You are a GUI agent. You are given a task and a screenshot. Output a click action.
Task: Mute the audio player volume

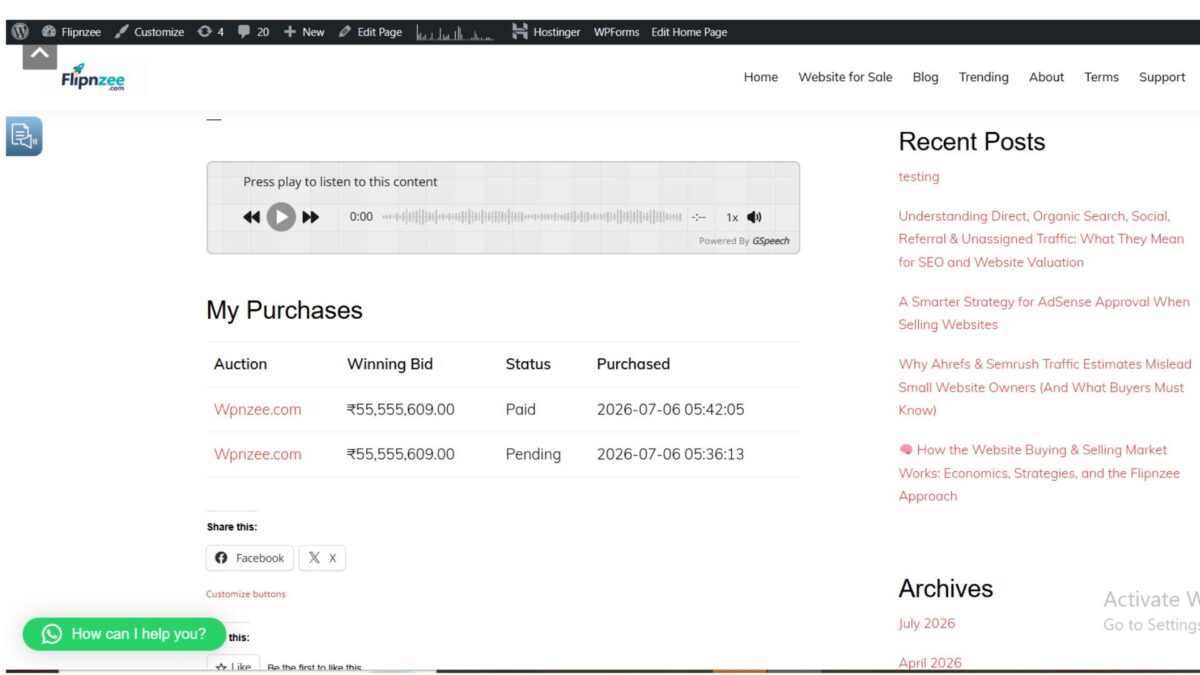click(x=754, y=217)
